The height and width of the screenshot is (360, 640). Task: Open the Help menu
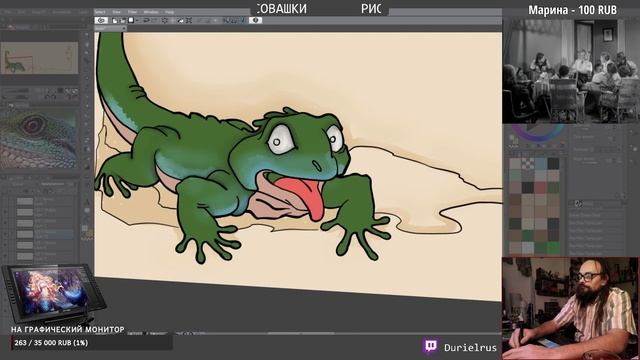(169, 12)
